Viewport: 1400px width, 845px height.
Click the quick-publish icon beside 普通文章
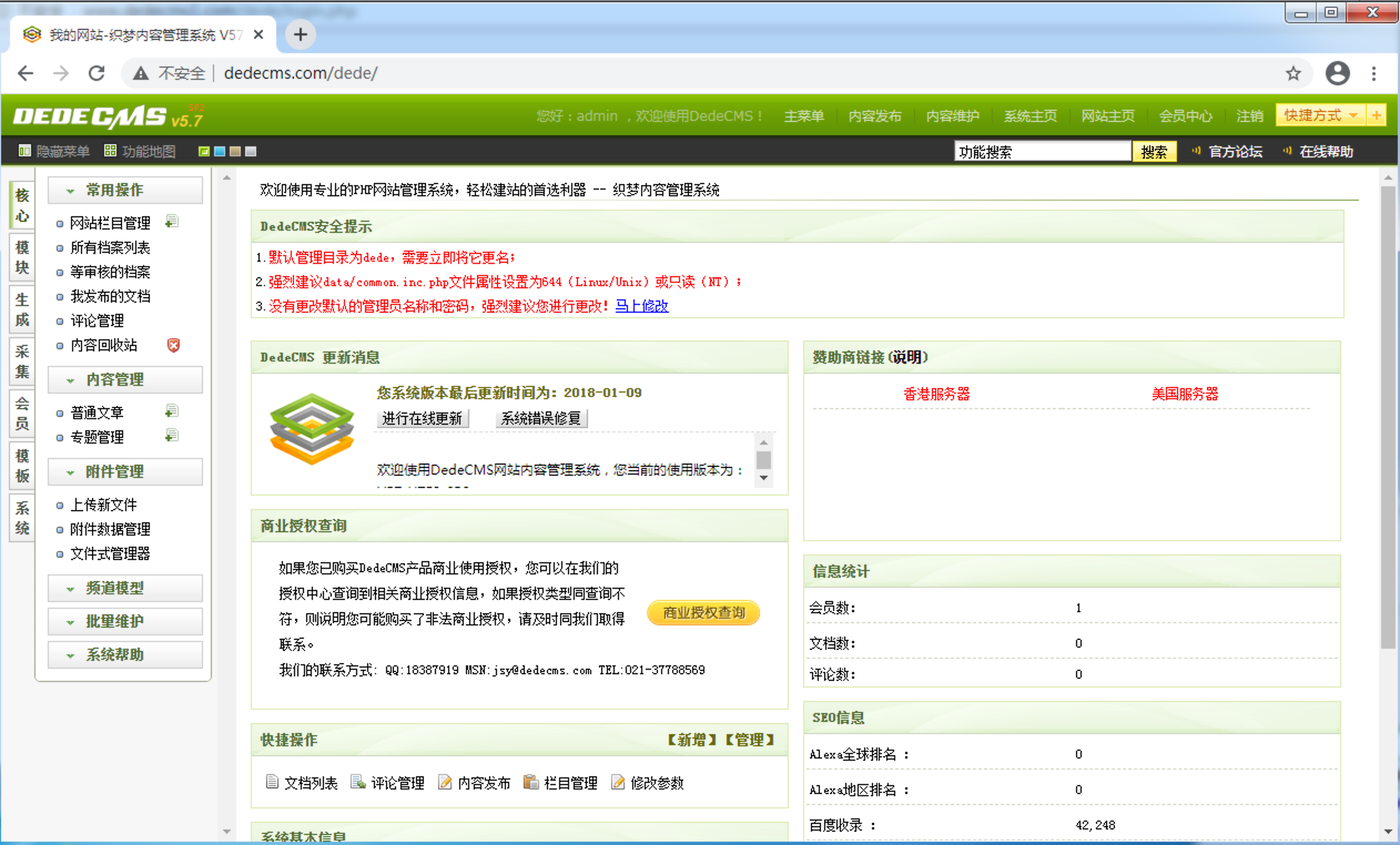171,410
